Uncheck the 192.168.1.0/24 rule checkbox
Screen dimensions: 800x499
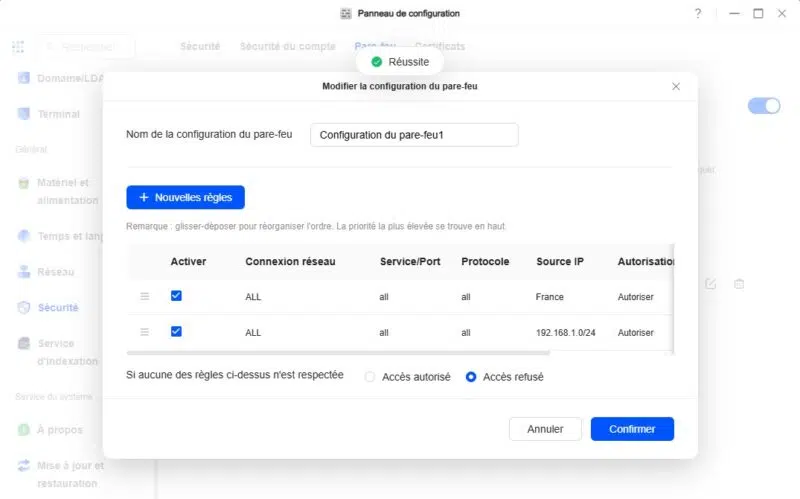[176, 331]
